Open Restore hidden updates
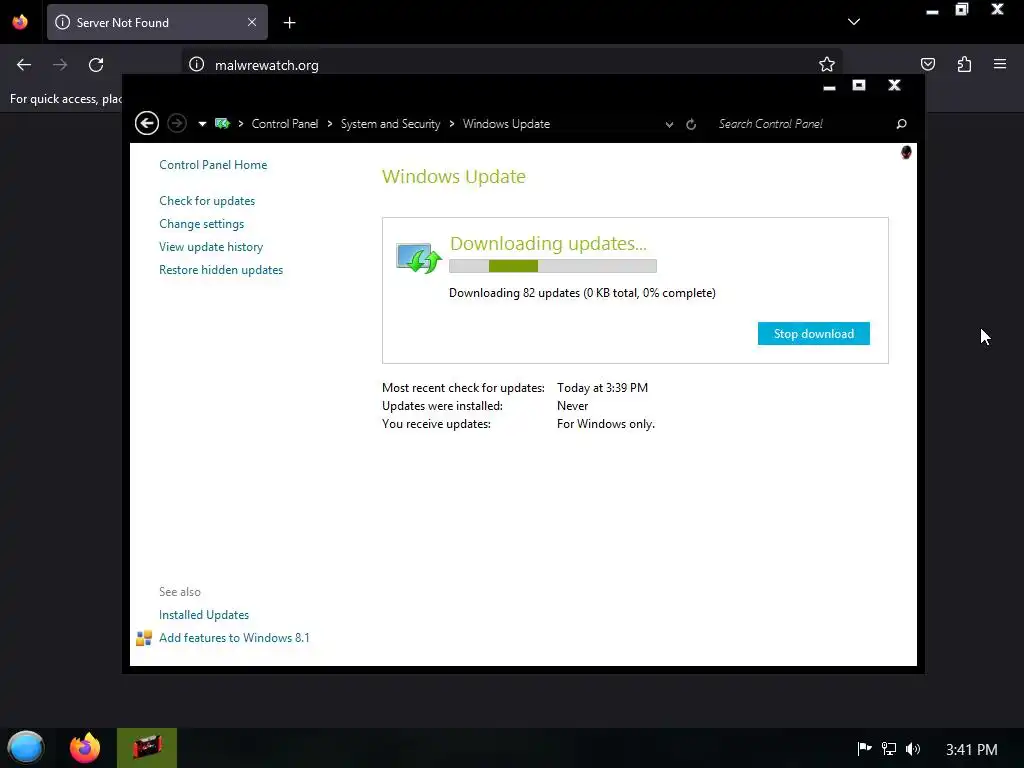 221,270
